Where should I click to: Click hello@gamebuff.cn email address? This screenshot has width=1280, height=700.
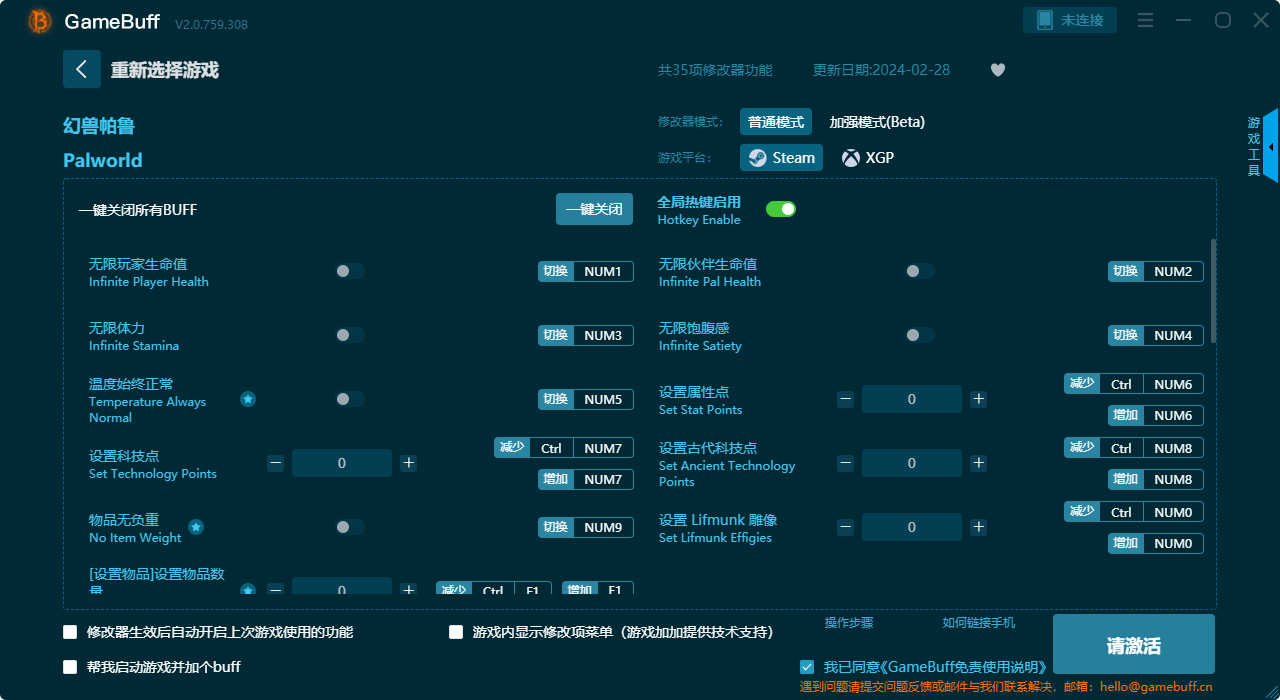click(x=1156, y=687)
